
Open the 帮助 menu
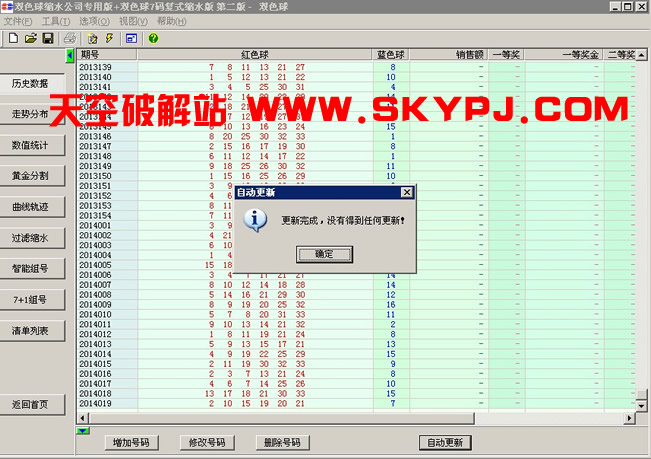coord(171,21)
